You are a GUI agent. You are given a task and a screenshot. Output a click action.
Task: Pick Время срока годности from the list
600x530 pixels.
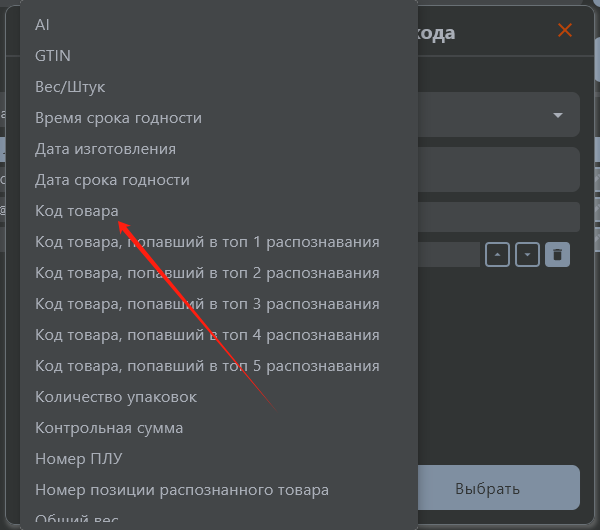click(x=118, y=118)
